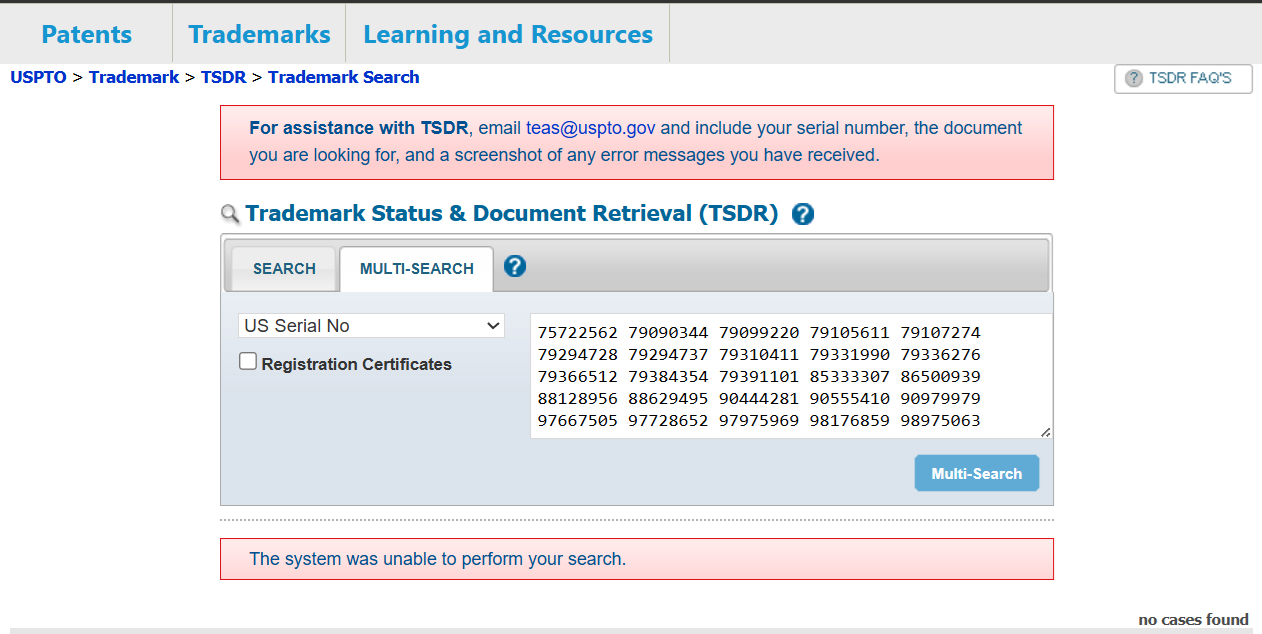
Task: Toggle the Registration Certificates checkbox
Action: click(248, 362)
